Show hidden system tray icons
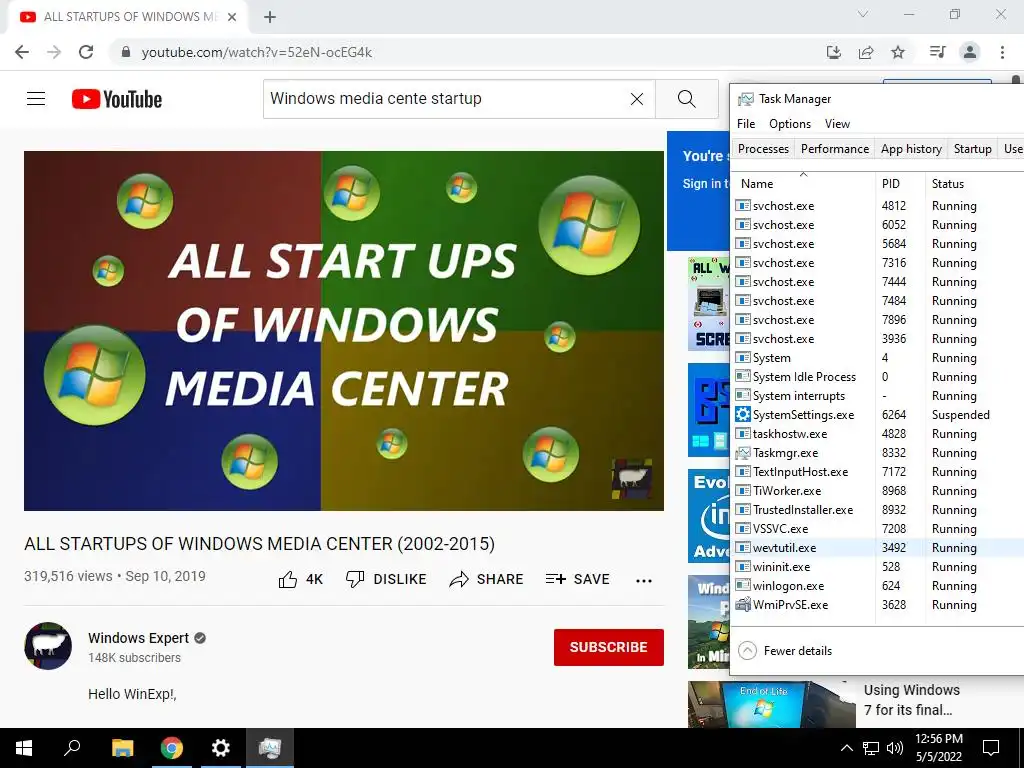This screenshot has width=1024, height=768. pyautogui.click(x=846, y=748)
